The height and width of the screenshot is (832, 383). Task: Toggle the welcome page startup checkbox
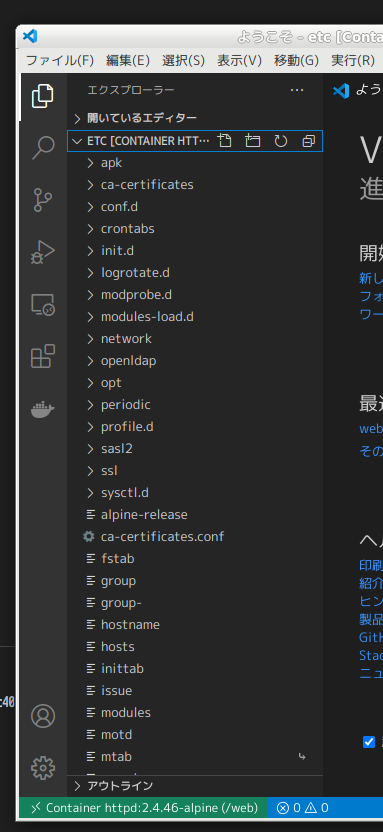pyautogui.click(x=369, y=742)
